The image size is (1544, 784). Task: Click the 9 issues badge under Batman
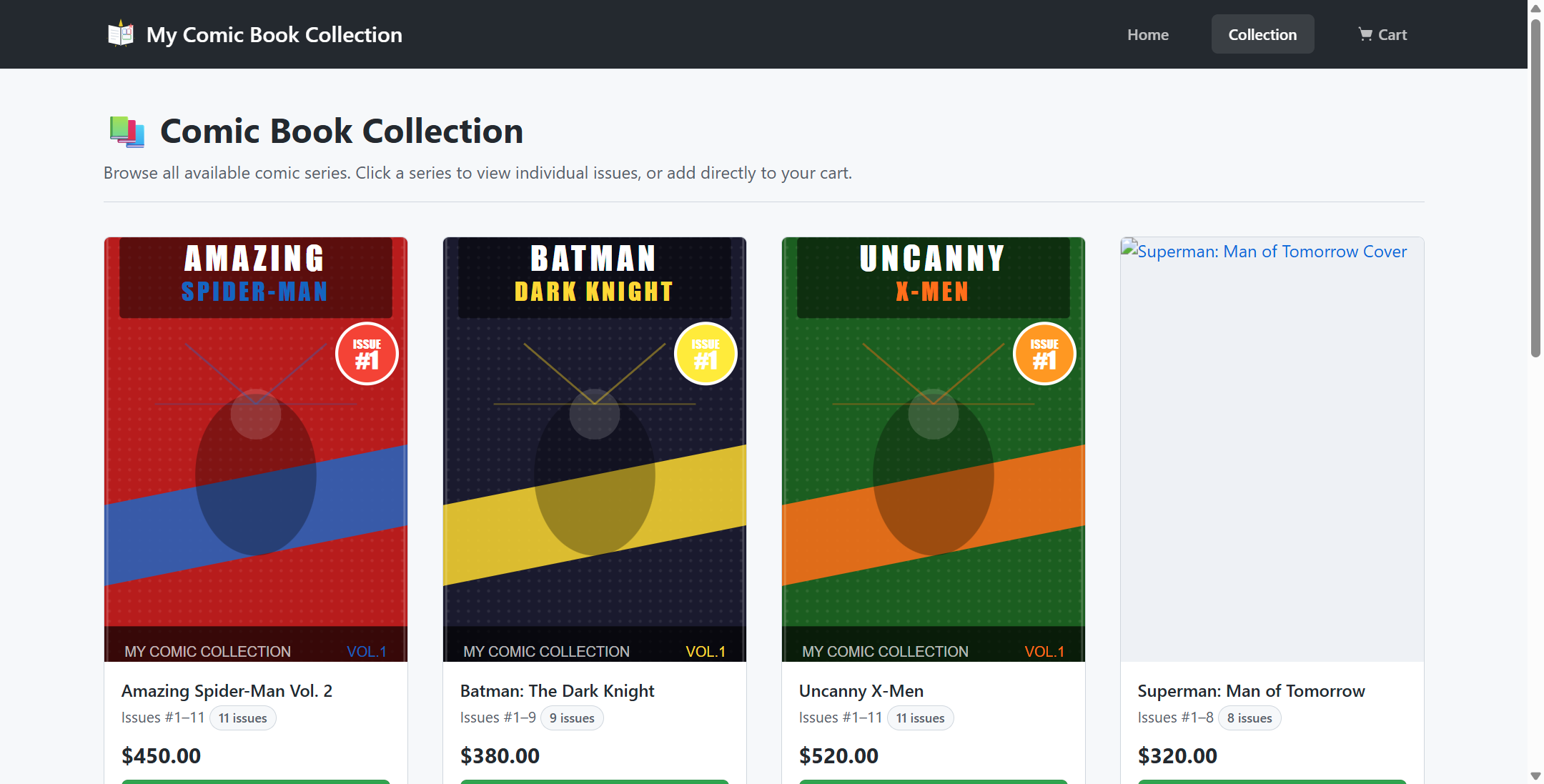click(572, 718)
